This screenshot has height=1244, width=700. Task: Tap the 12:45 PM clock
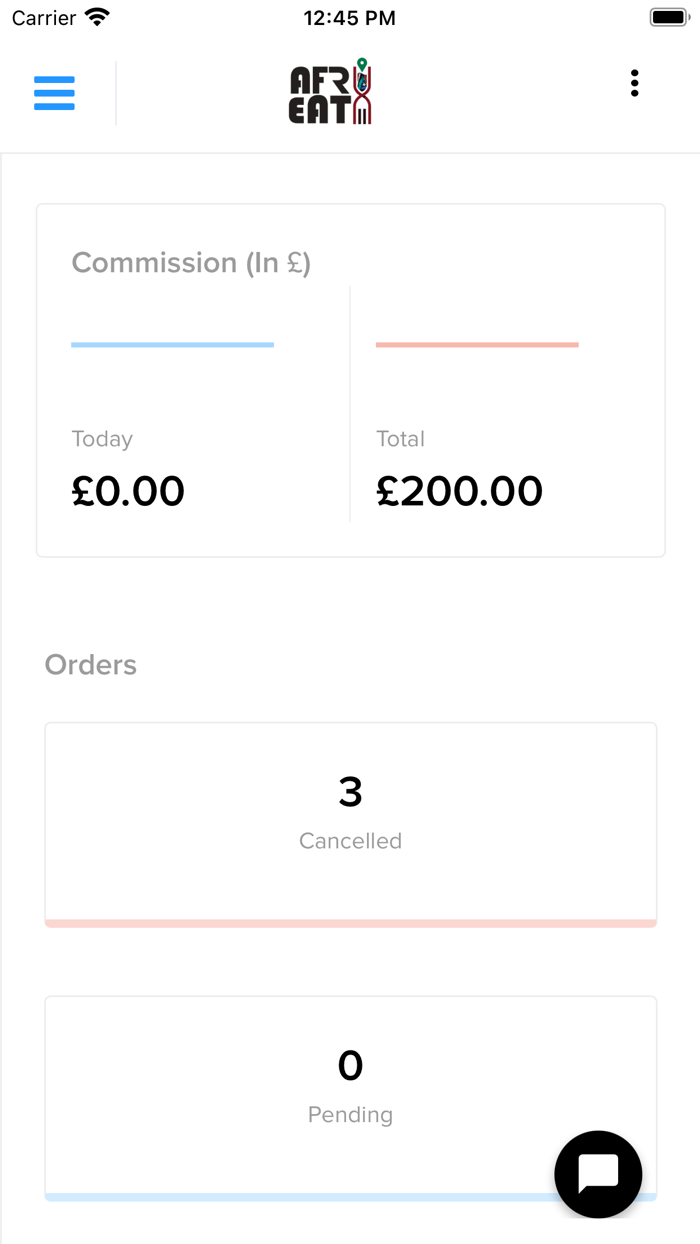349,18
